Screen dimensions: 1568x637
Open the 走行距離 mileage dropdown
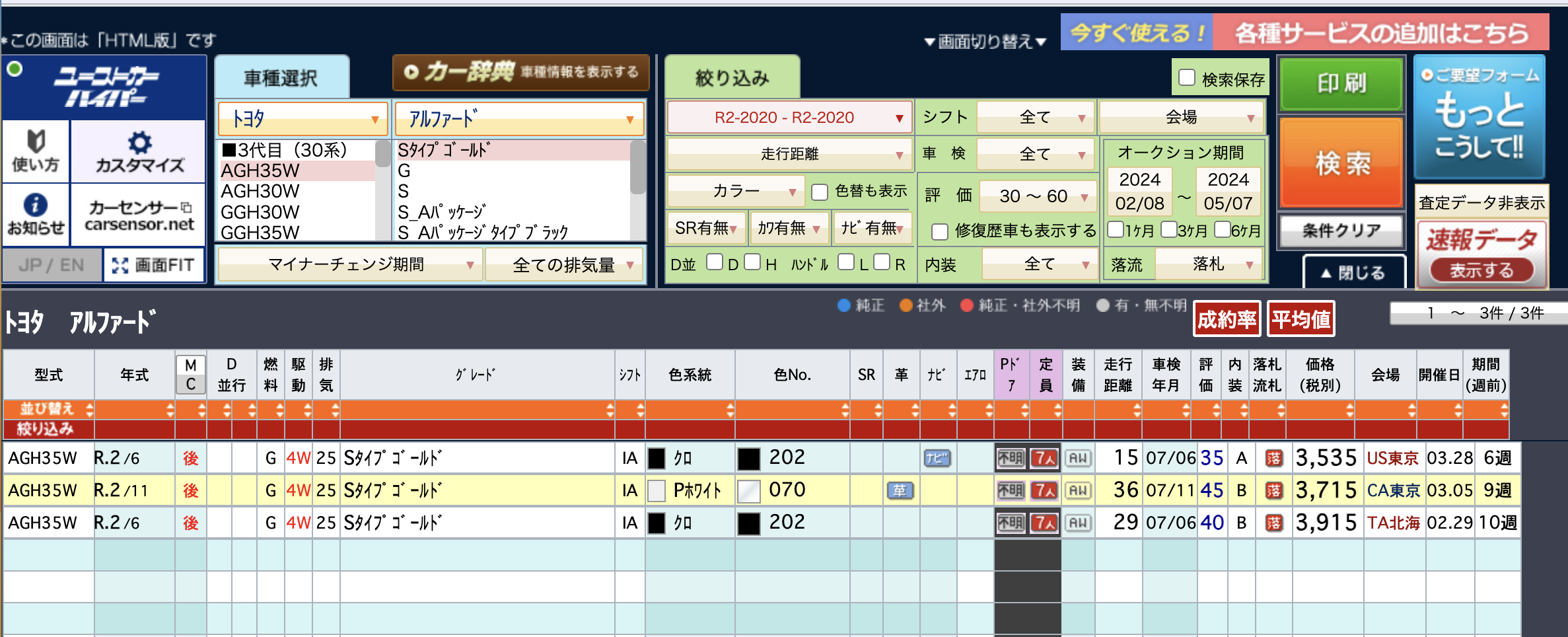(790, 155)
